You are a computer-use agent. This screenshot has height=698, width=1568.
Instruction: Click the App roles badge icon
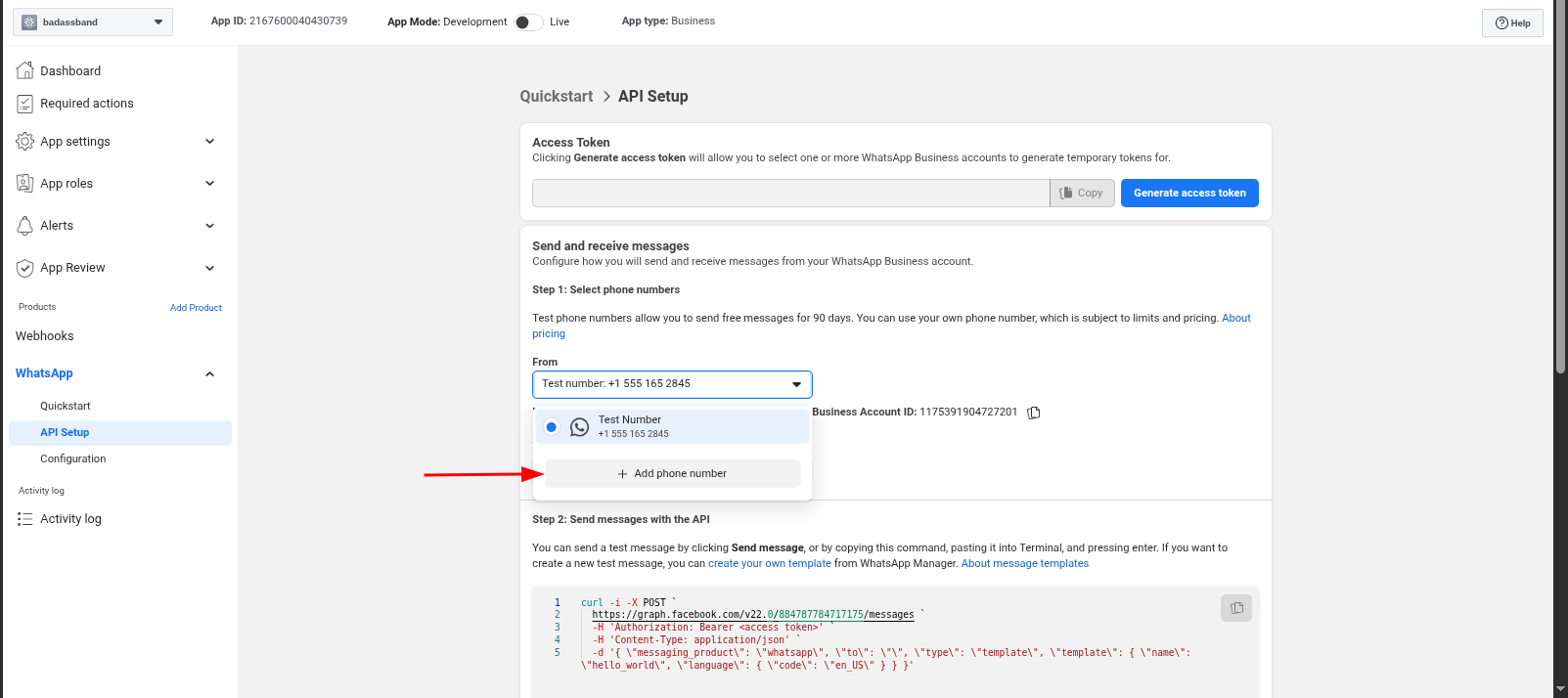tap(25, 184)
